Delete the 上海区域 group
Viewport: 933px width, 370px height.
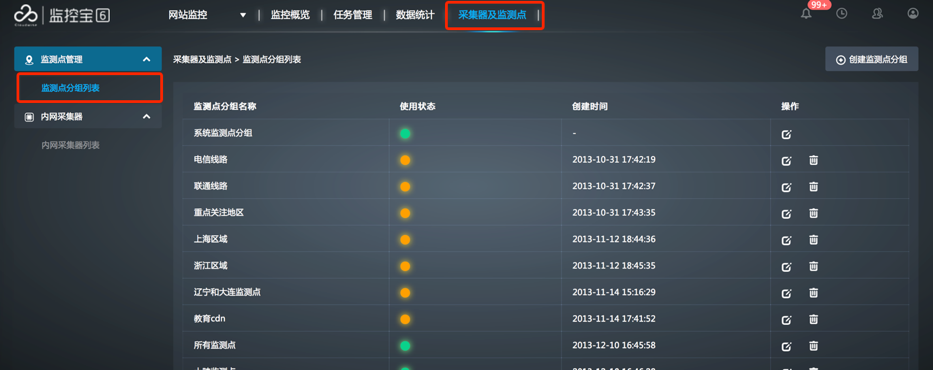(813, 240)
